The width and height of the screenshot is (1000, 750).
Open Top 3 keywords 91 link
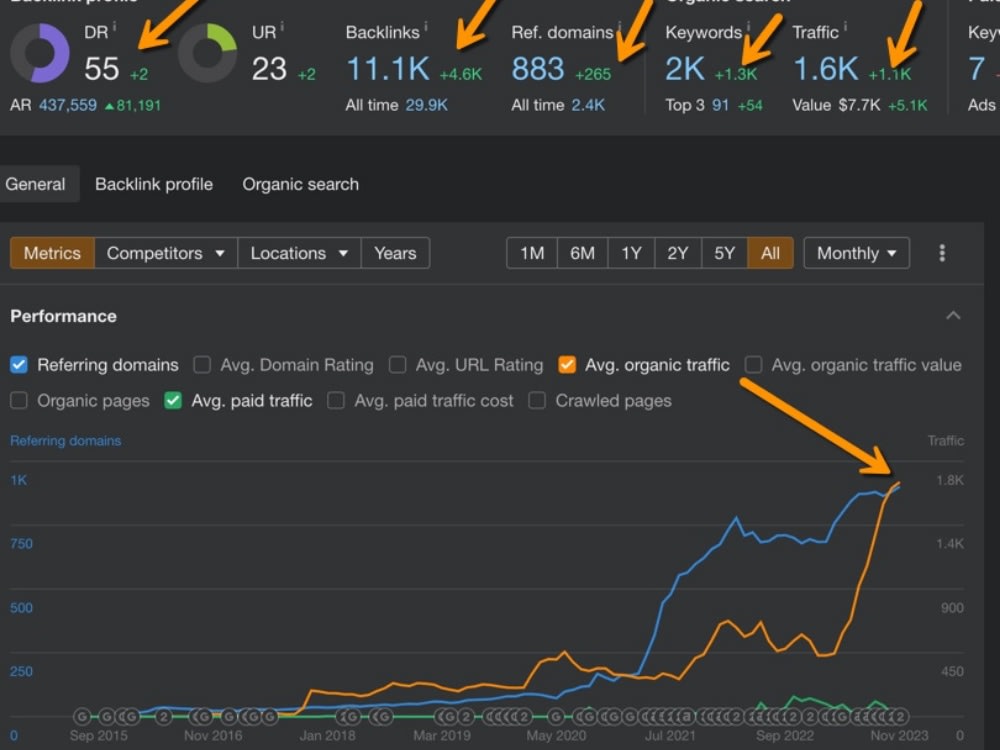[720, 105]
